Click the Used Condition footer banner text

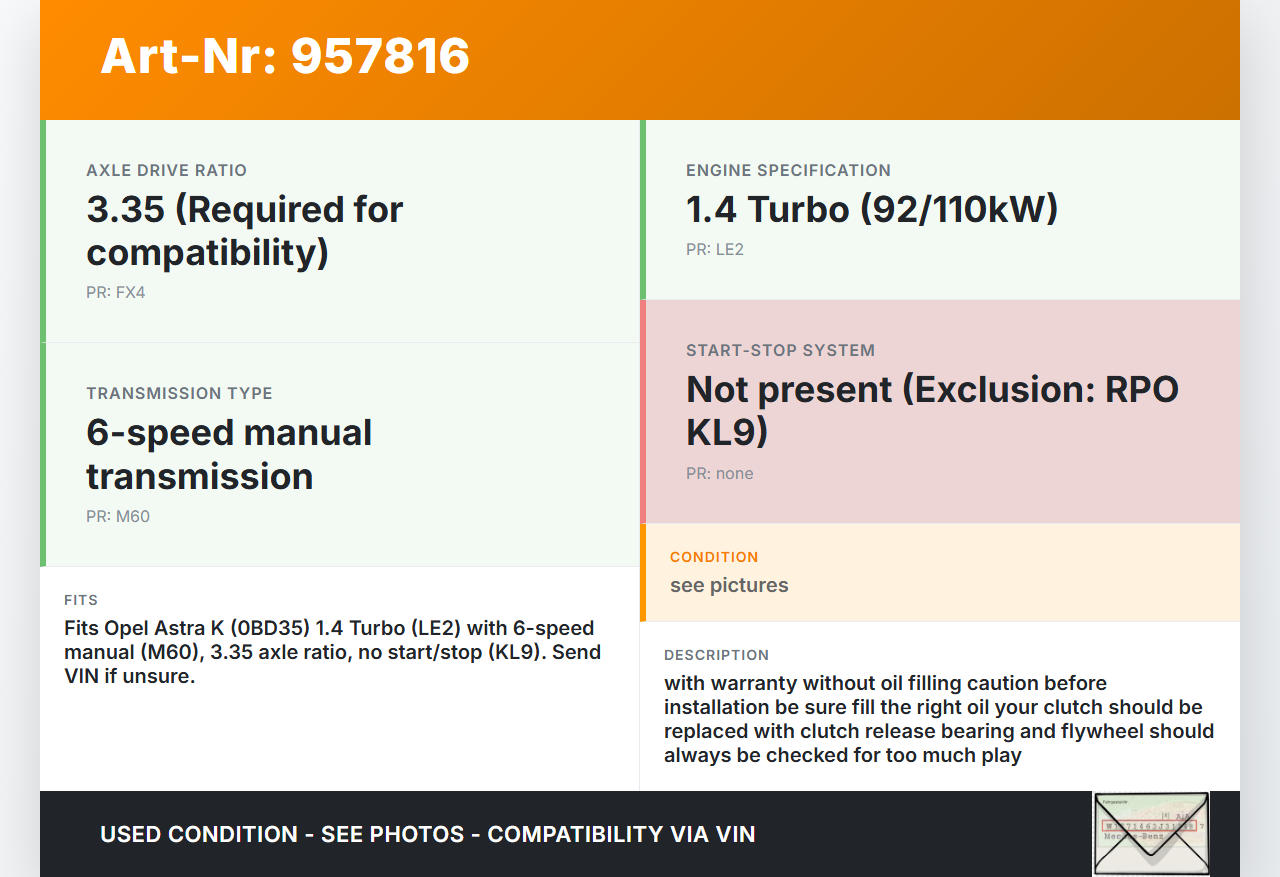click(428, 834)
